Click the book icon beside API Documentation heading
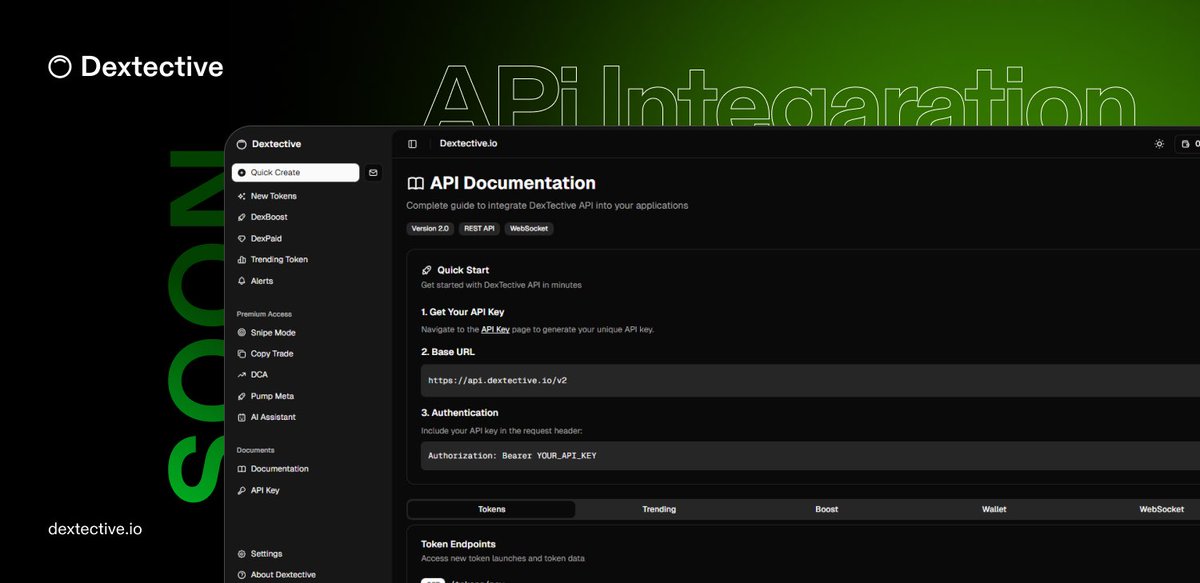Viewport: 1200px width, 583px height. [415, 184]
